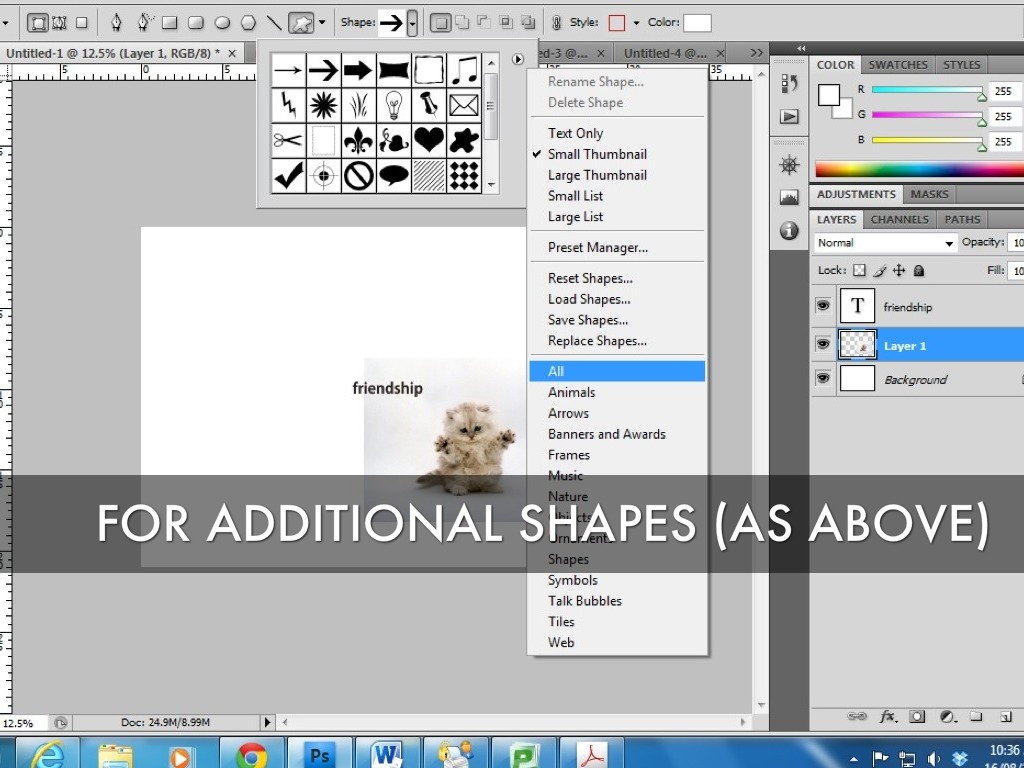Choose Talk Bubbles from the shapes menu
The height and width of the screenshot is (768, 1024).
pyautogui.click(x=584, y=601)
